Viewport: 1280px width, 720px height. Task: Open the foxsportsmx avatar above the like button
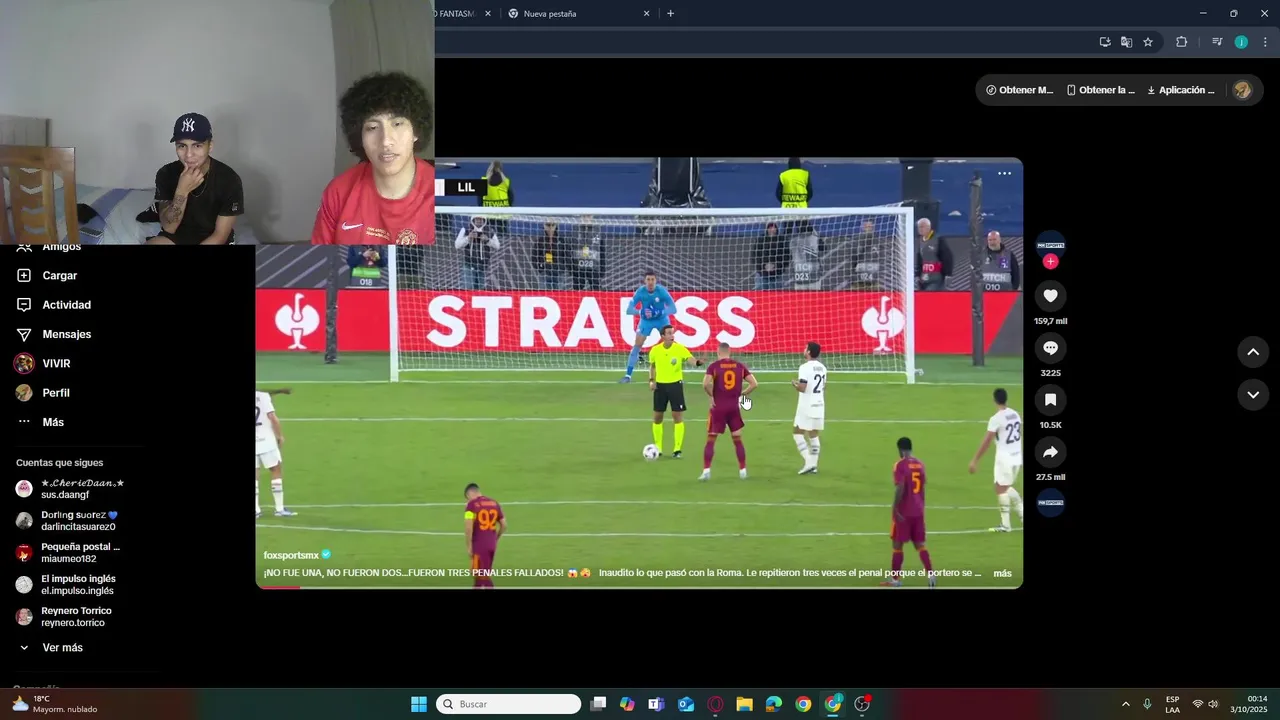pyautogui.click(x=1050, y=245)
